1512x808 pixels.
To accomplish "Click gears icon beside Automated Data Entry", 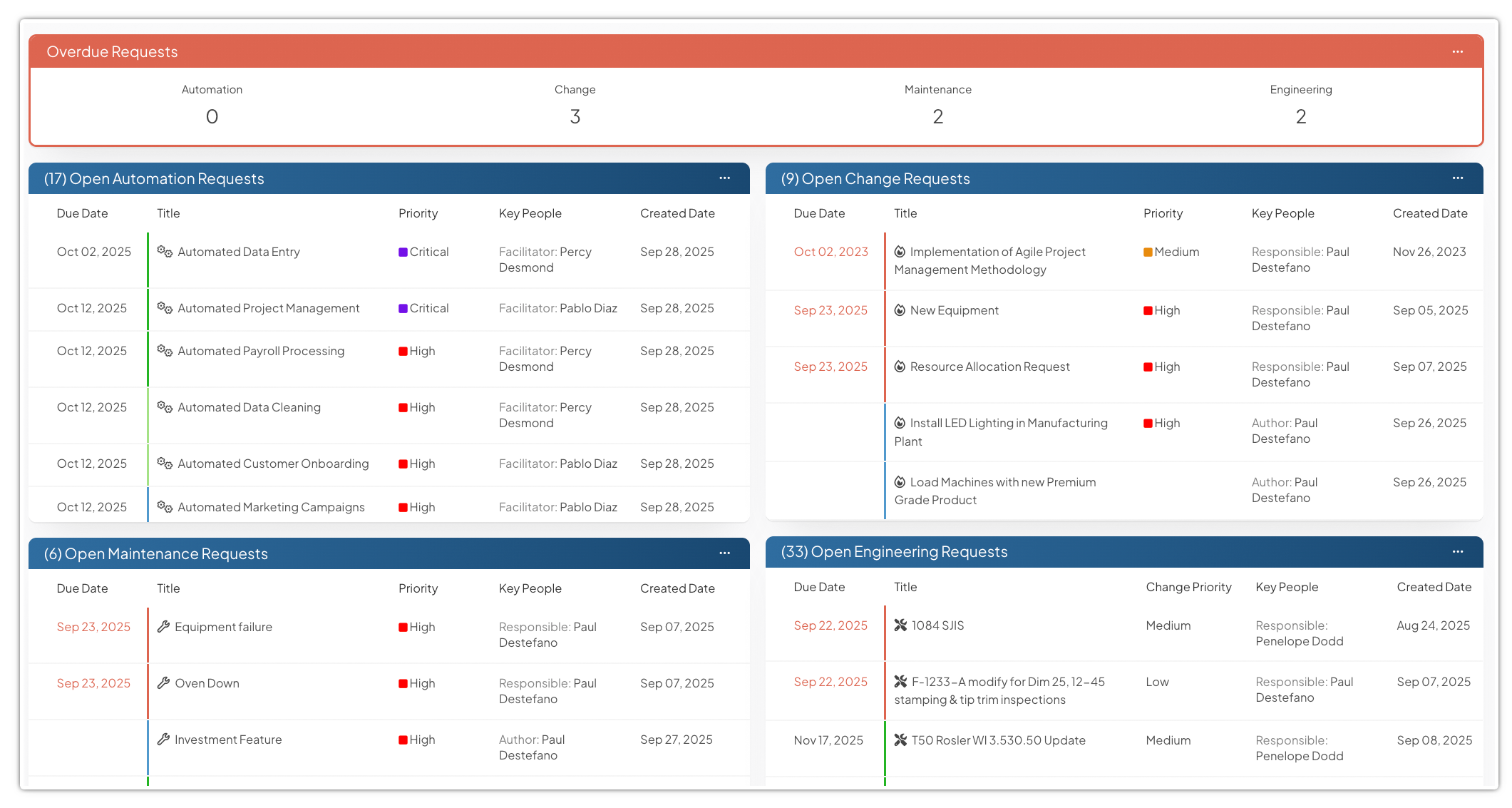I will click(165, 252).
